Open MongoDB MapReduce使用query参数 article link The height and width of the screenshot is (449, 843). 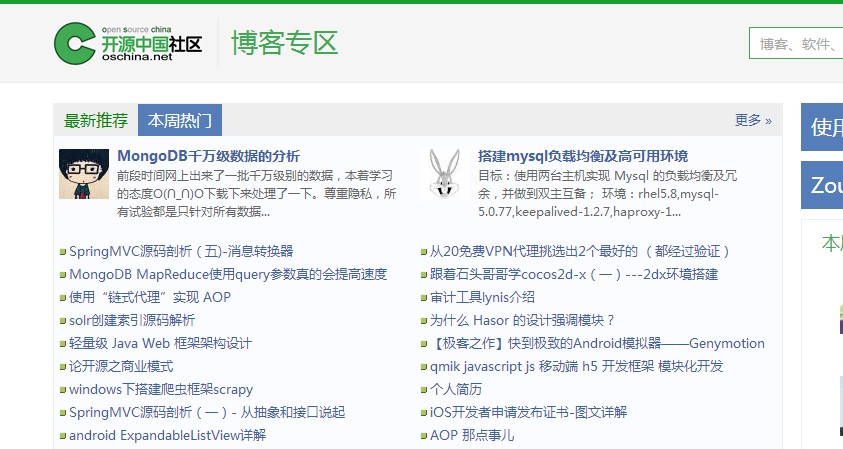228,274
